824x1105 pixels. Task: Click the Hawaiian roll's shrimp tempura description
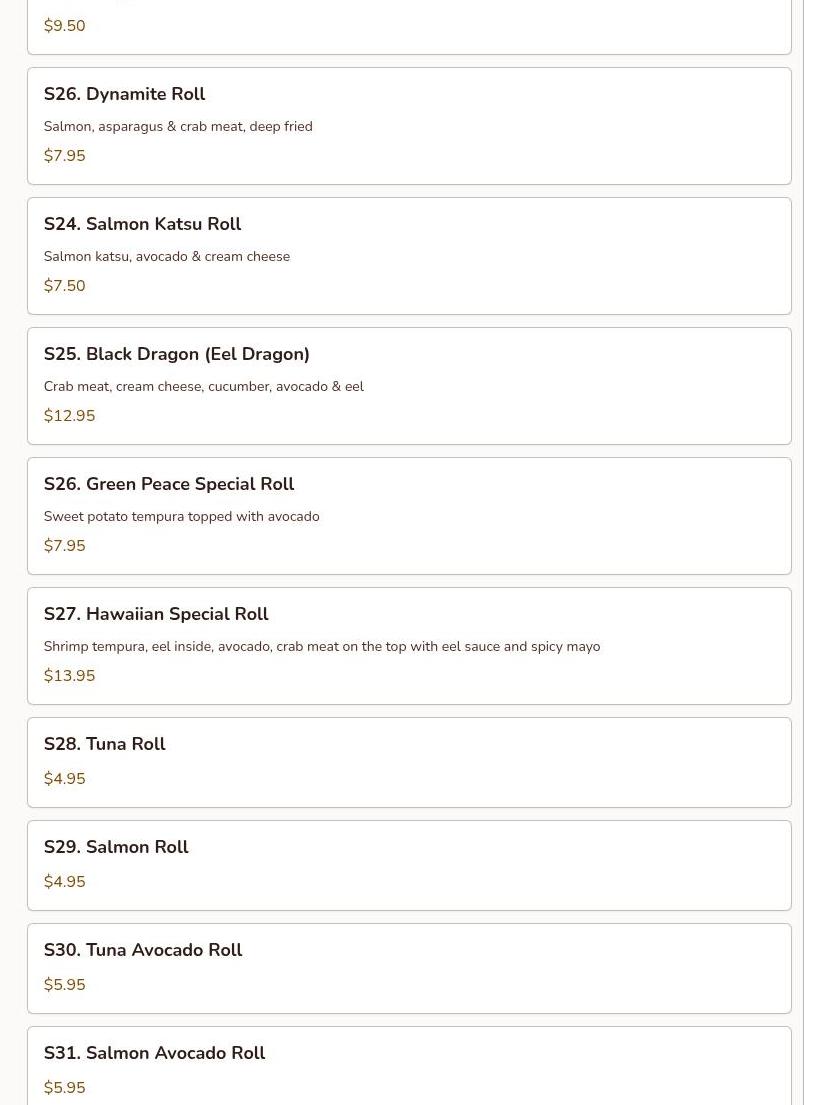point(321,647)
